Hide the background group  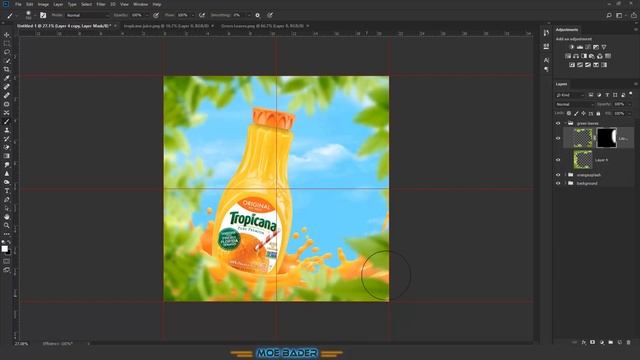(x=558, y=184)
